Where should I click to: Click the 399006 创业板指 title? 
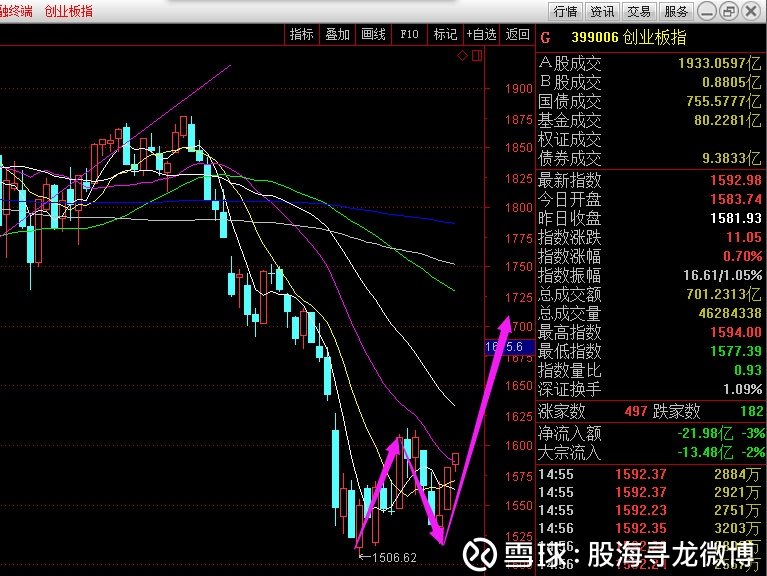(x=629, y=37)
